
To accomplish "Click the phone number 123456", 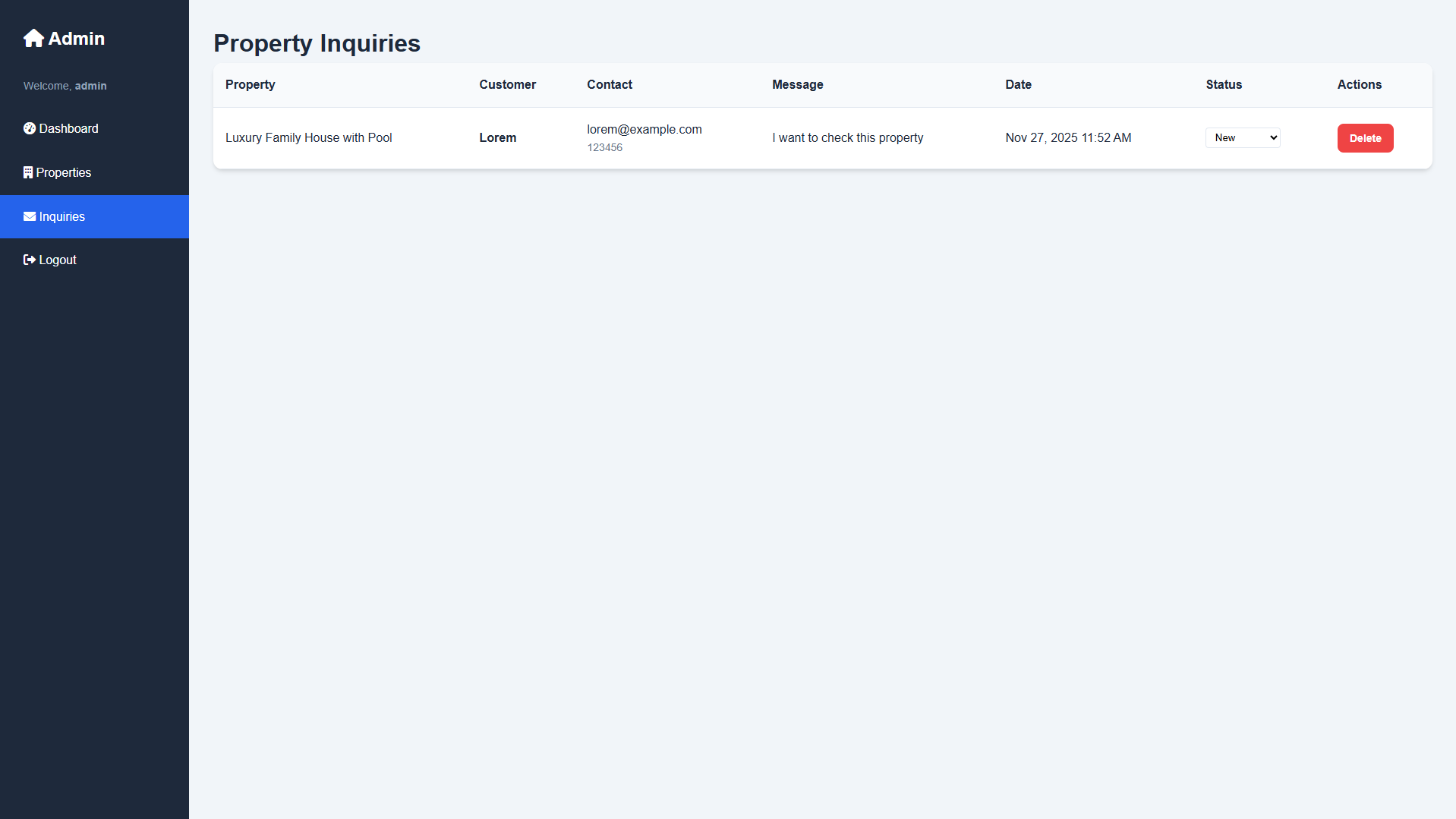I will pos(604,147).
